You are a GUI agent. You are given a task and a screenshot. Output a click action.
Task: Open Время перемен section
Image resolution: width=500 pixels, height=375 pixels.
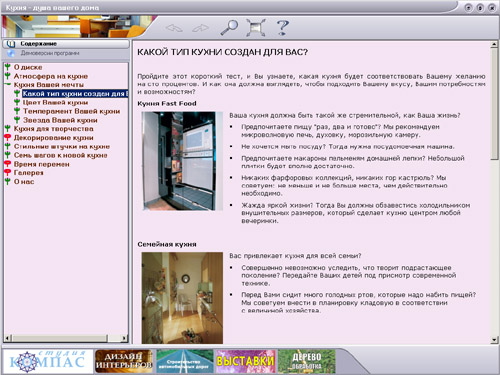pyautogui.click(x=42, y=164)
